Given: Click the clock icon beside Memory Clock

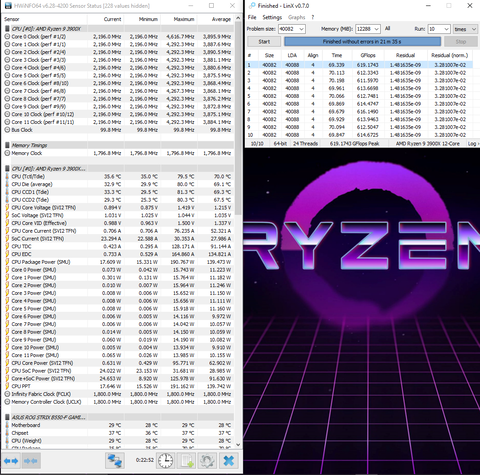Looking at the screenshot, I should point(7,153).
